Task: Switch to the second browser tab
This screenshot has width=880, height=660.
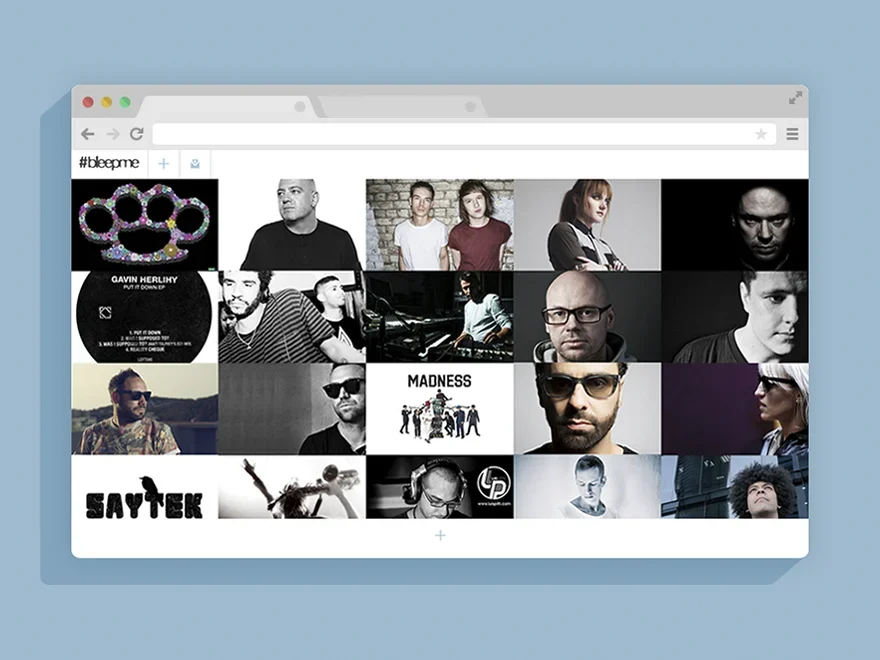Action: (400, 106)
